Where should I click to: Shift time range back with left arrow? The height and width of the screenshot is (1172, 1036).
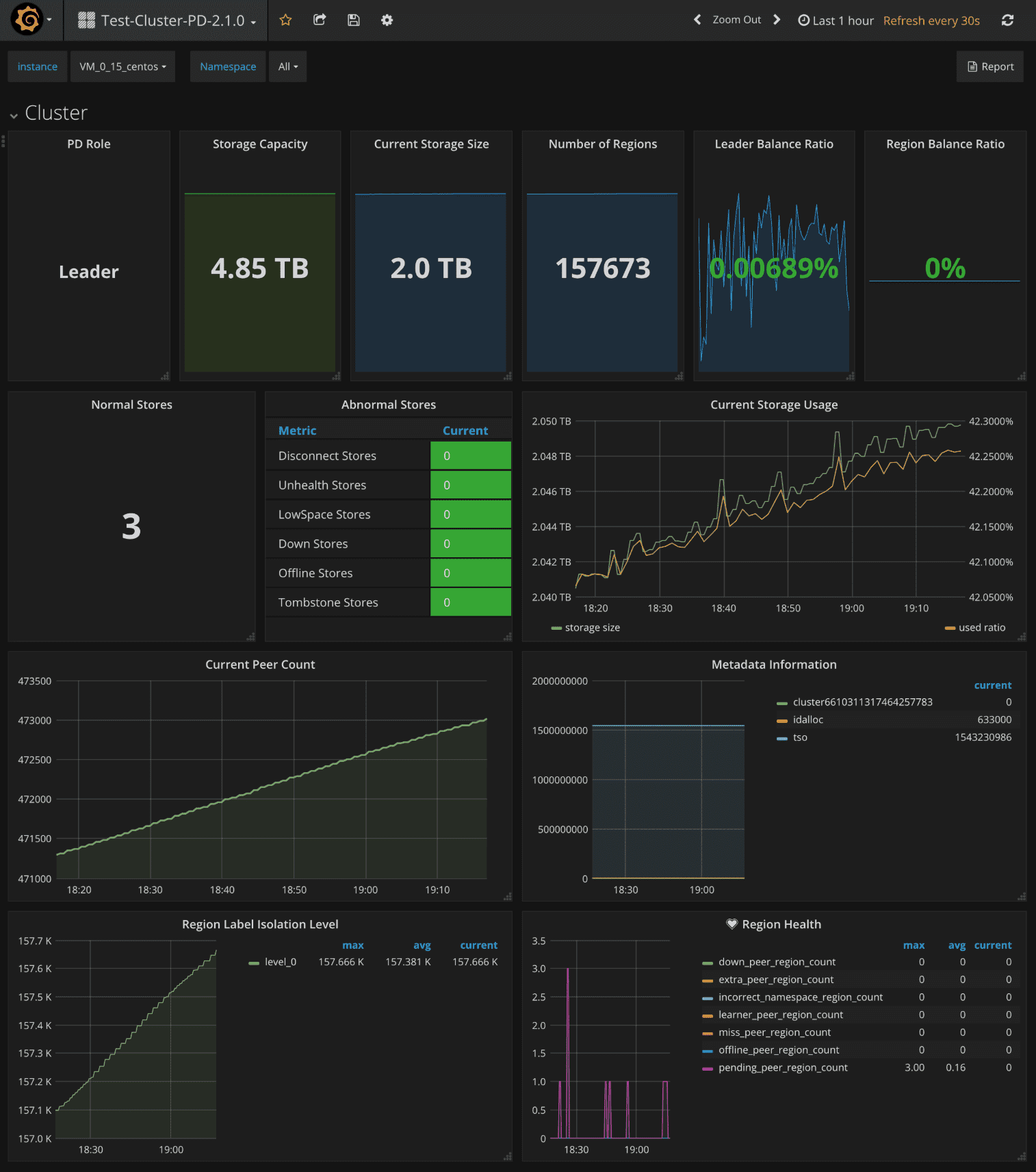click(697, 20)
